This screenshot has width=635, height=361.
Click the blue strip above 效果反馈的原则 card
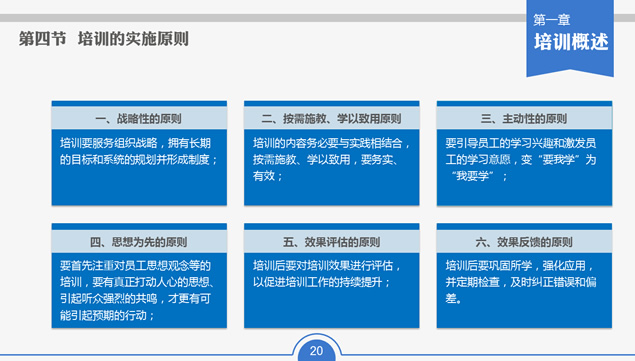click(x=524, y=226)
